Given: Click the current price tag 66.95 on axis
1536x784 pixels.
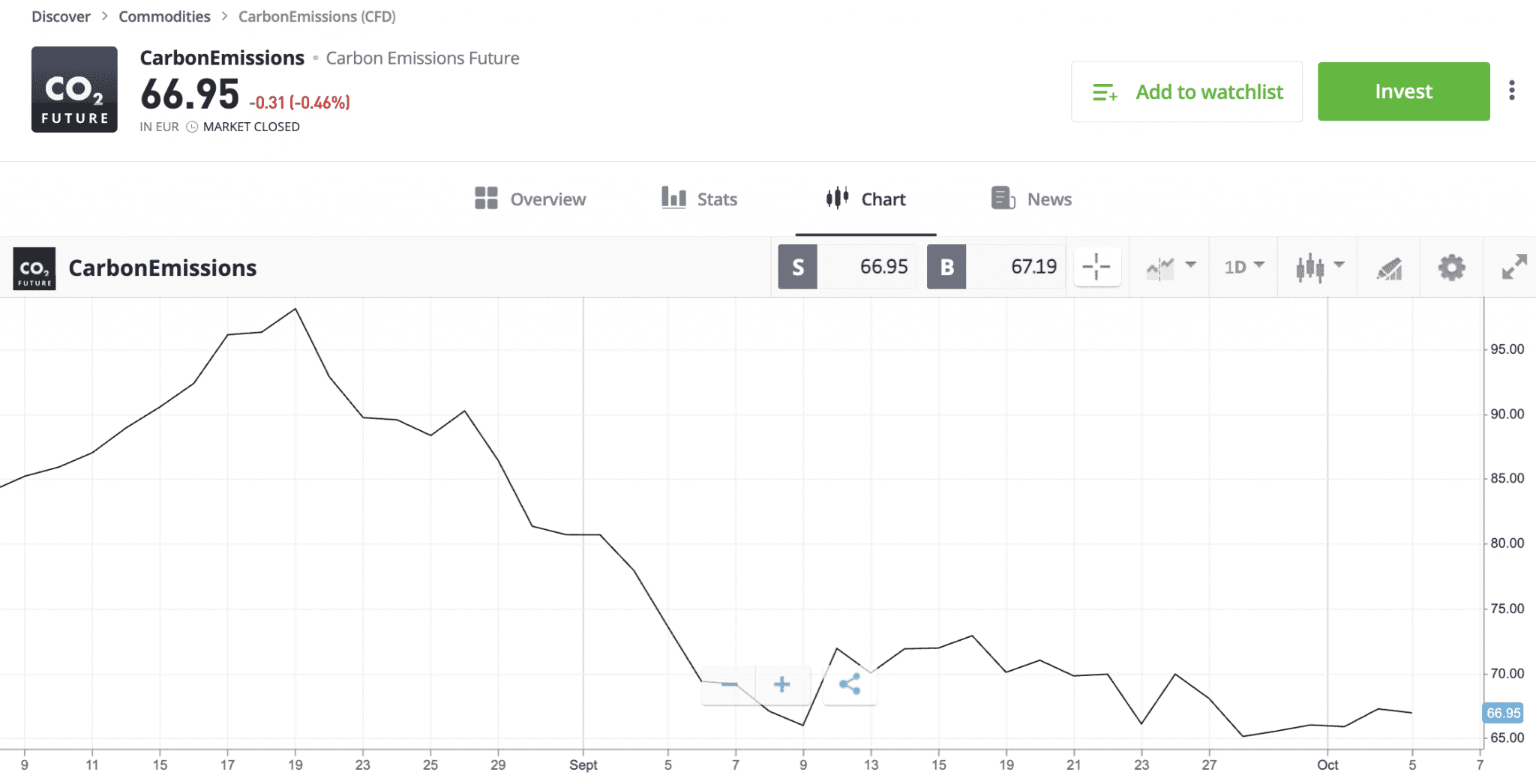Looking at the screenshot, I should click(1503, 713).
